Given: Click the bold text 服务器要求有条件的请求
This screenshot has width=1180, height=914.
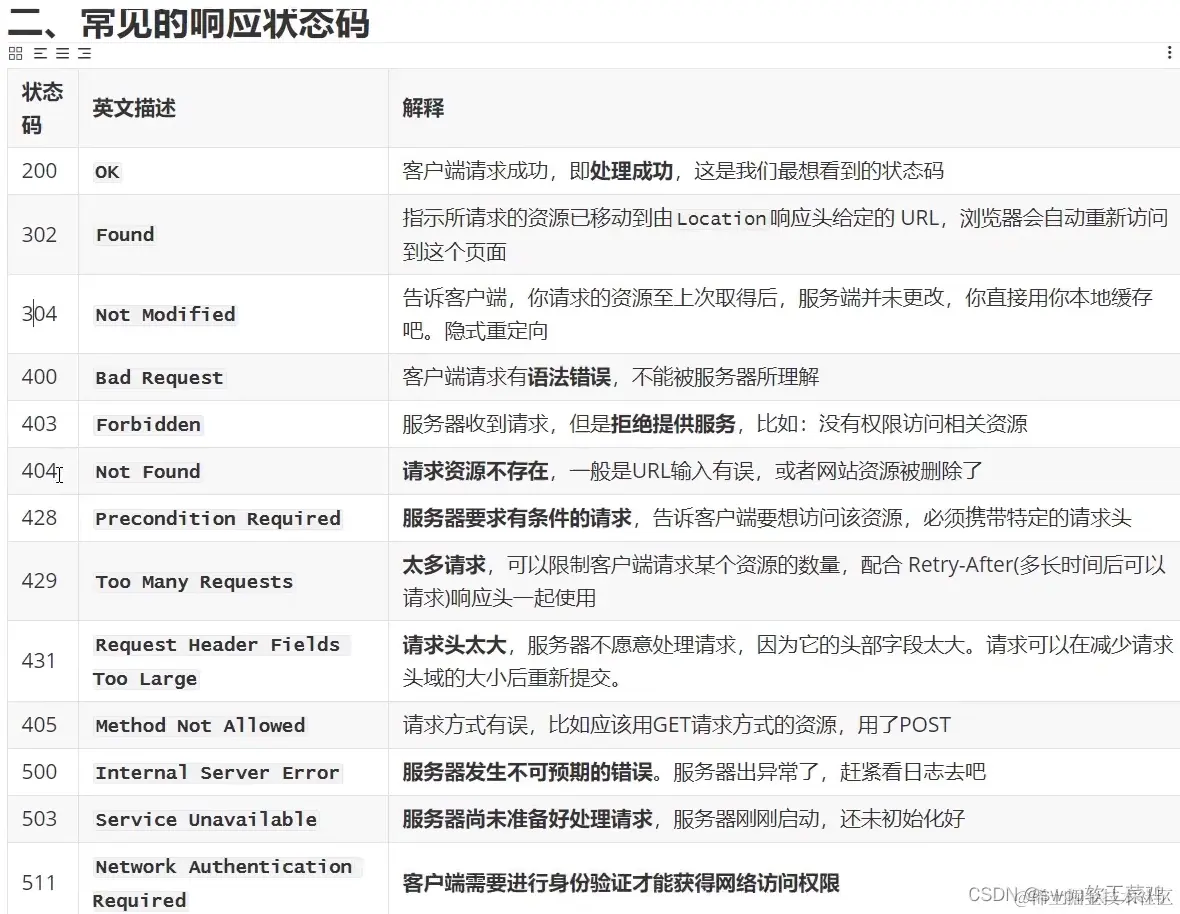Looking at the screenshot, I should coord(517,518).
